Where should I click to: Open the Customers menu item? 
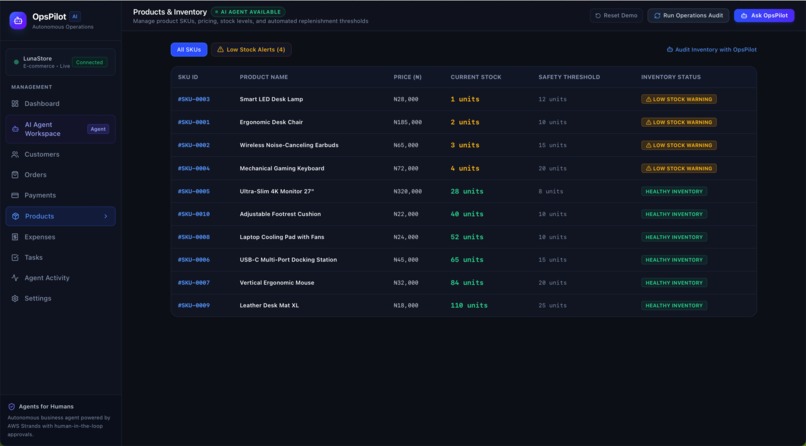[61, 155]
